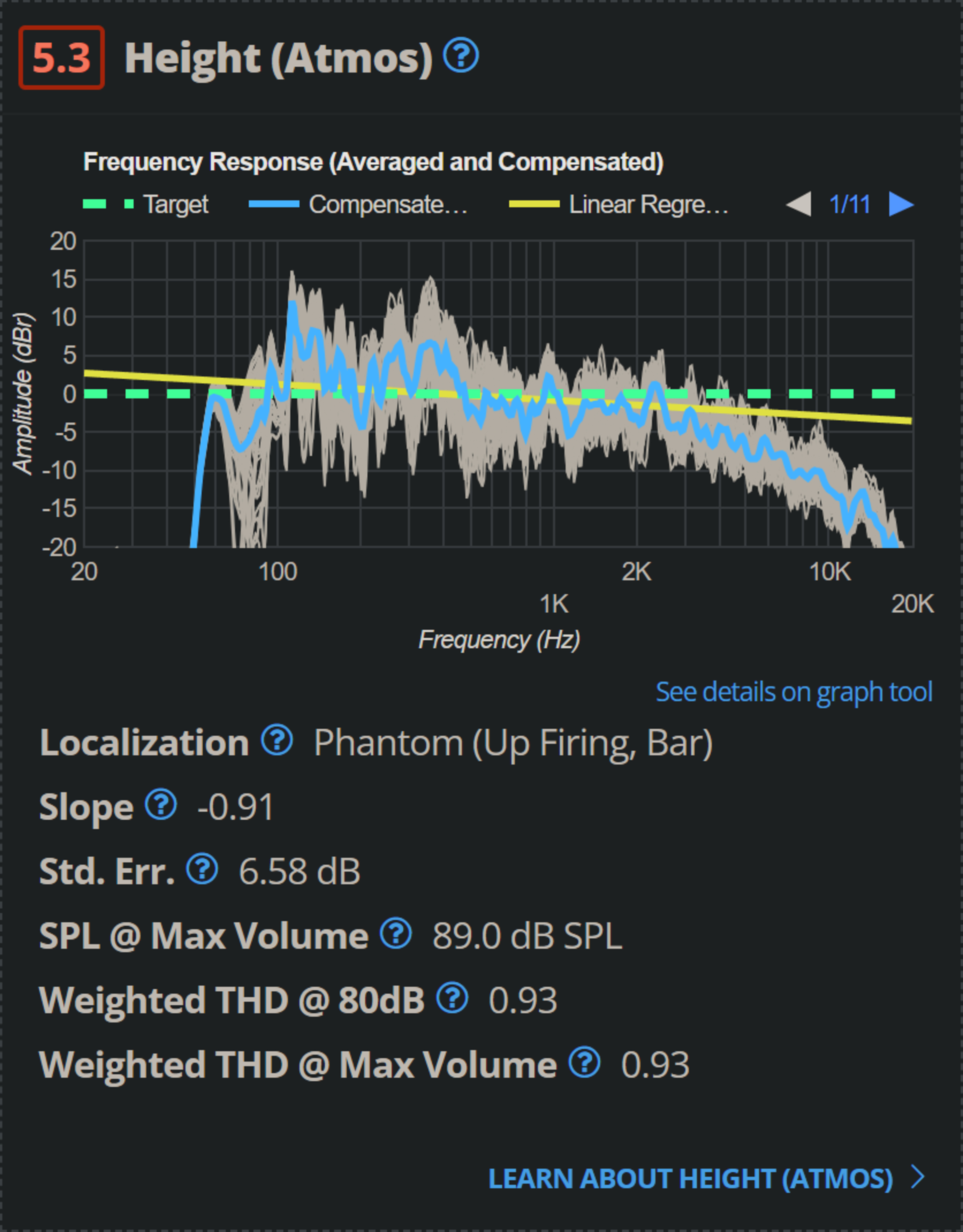Screen dimensions: 963x1232
Task: Click green dashed Target legend swatch
Action: click(108, 204)
